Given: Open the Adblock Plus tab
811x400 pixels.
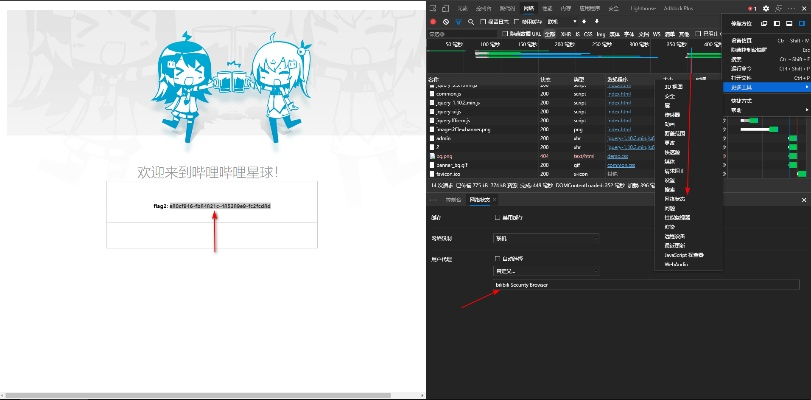Looking at the screenshot, I should (x=679, y=9).
